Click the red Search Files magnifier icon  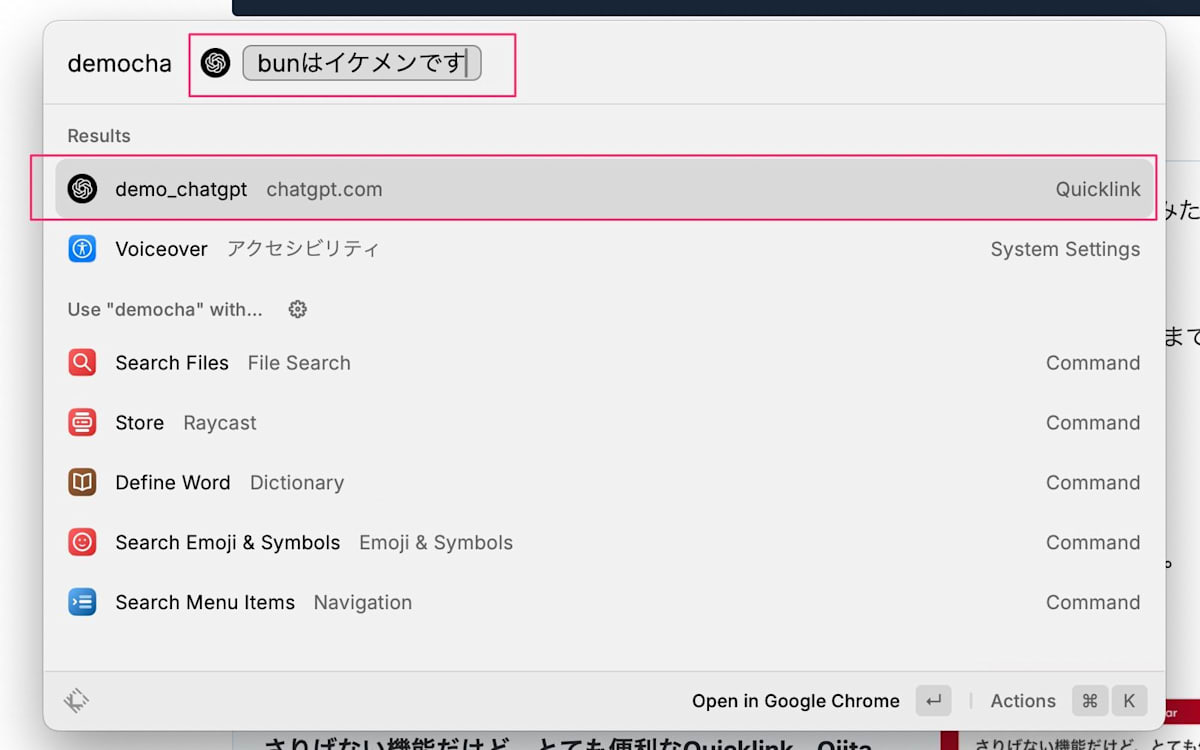pyautogui.click(x=82, y=363)
